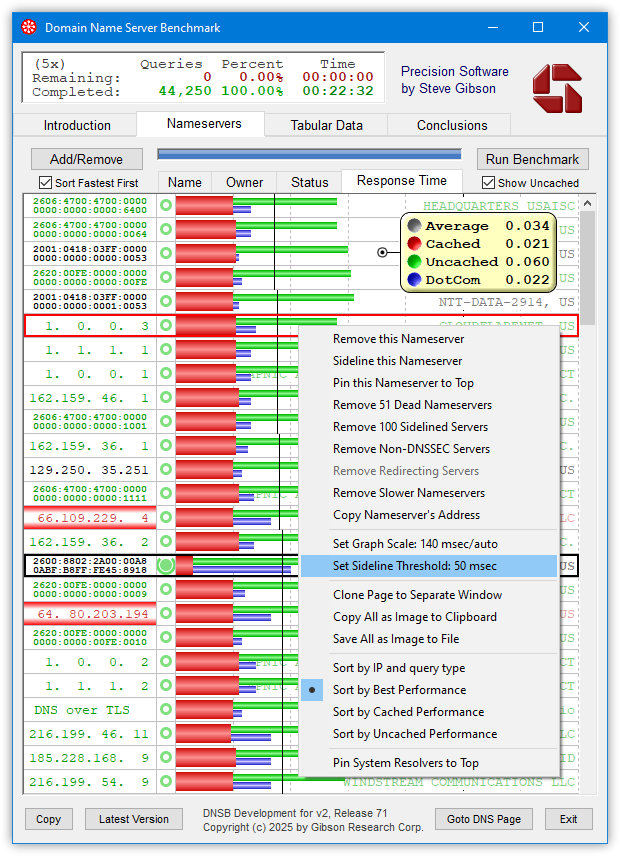Click the Goto DNS Page button
This screenshot has height=856, width=620.
click(484, 819)
